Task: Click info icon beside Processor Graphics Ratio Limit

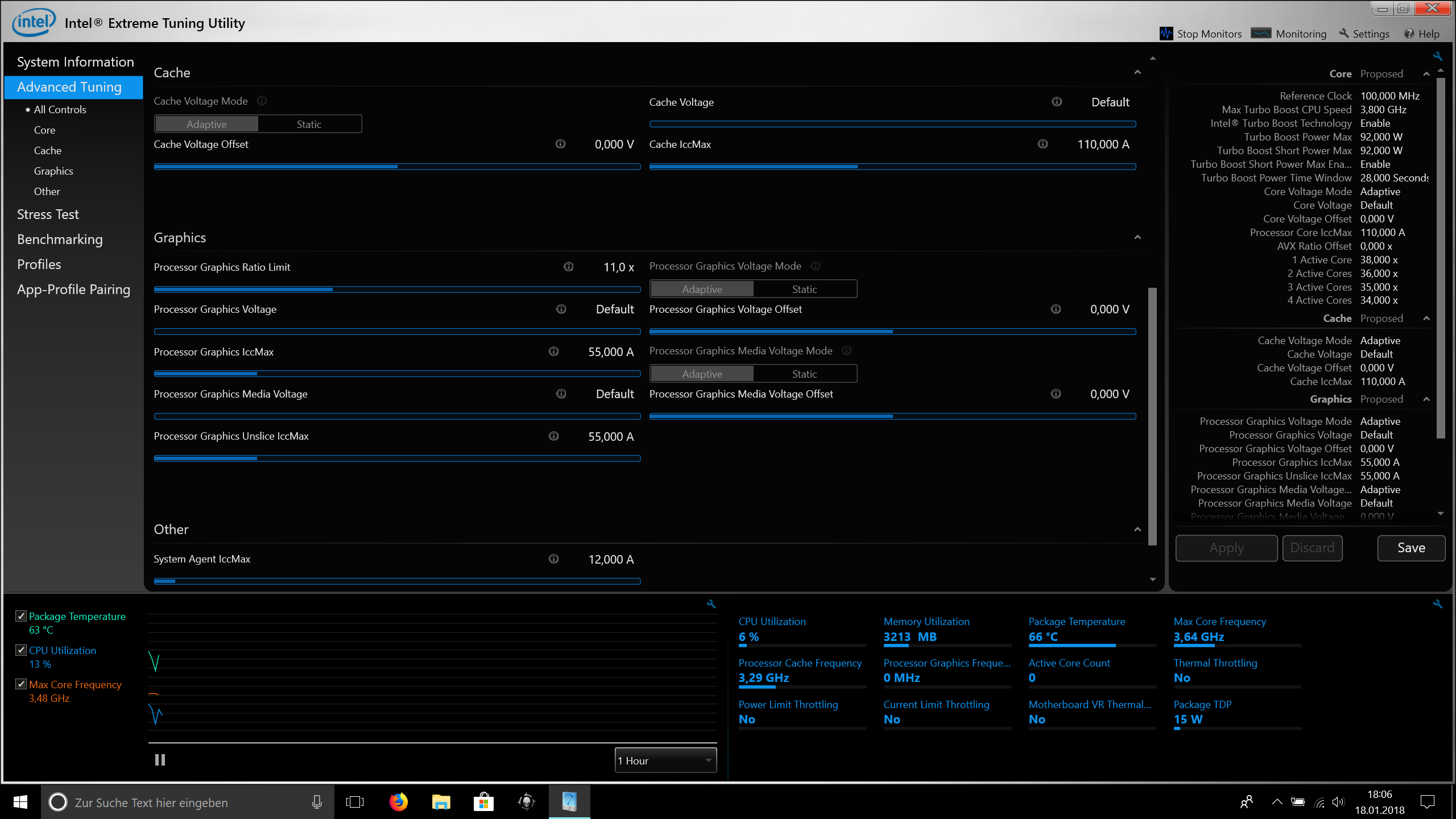Action: pos(568,267)
